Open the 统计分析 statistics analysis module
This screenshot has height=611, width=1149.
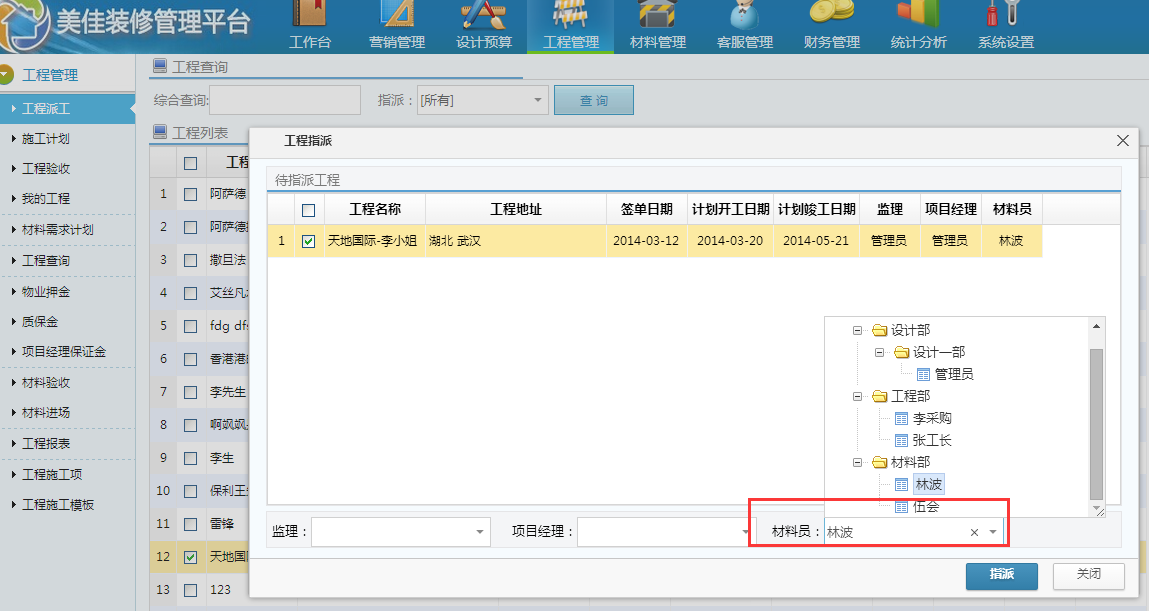[918, 30]
